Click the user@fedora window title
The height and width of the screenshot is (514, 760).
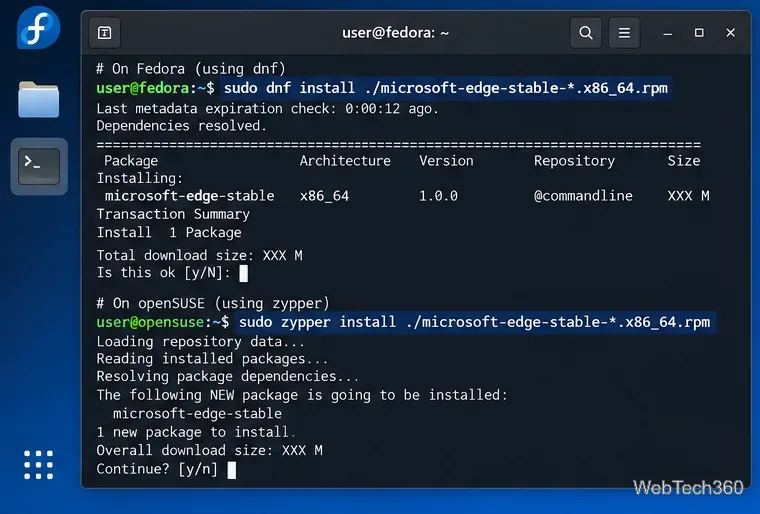[x=396, y=32]
